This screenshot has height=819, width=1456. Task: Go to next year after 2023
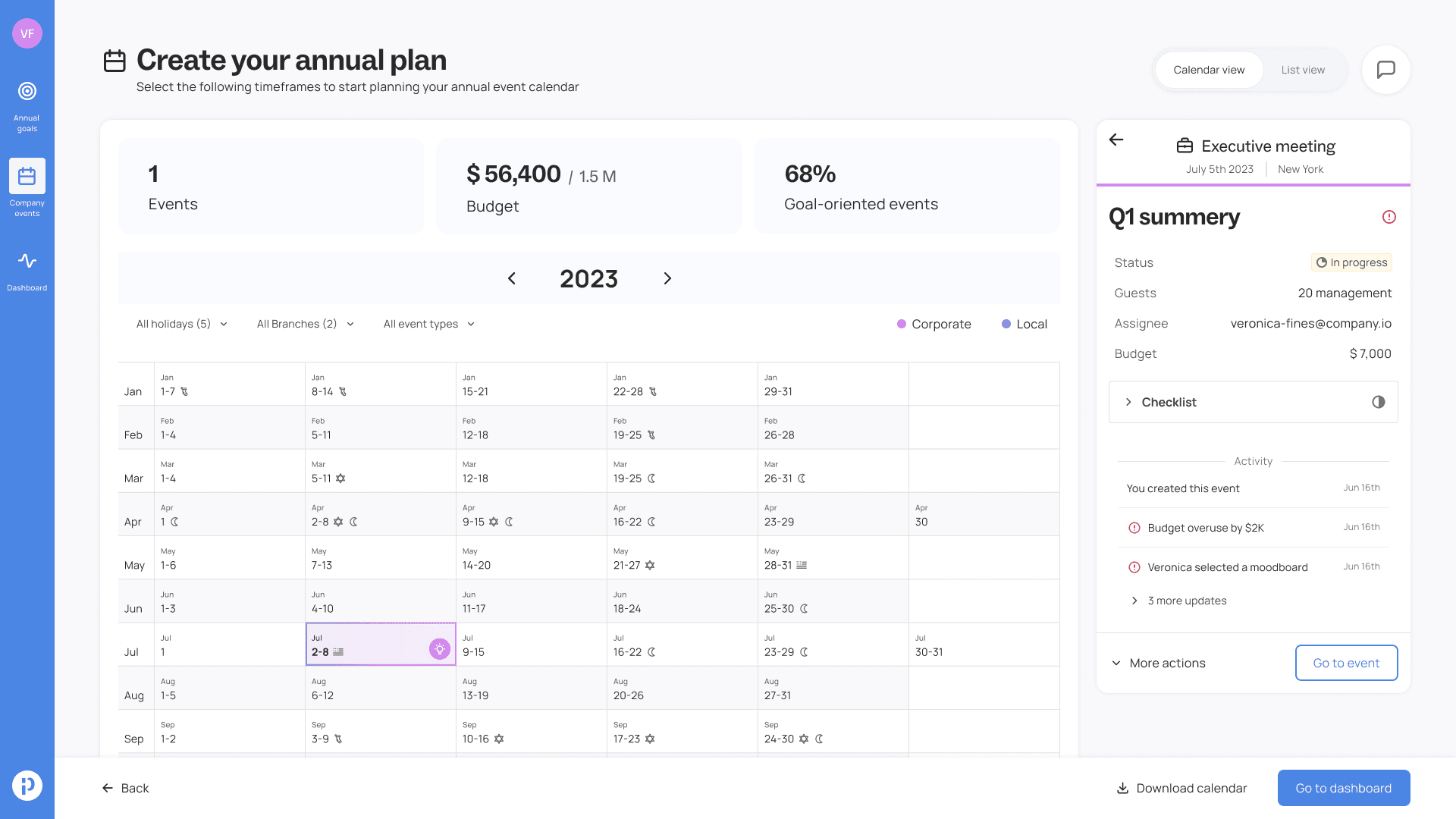pos(667,278)
